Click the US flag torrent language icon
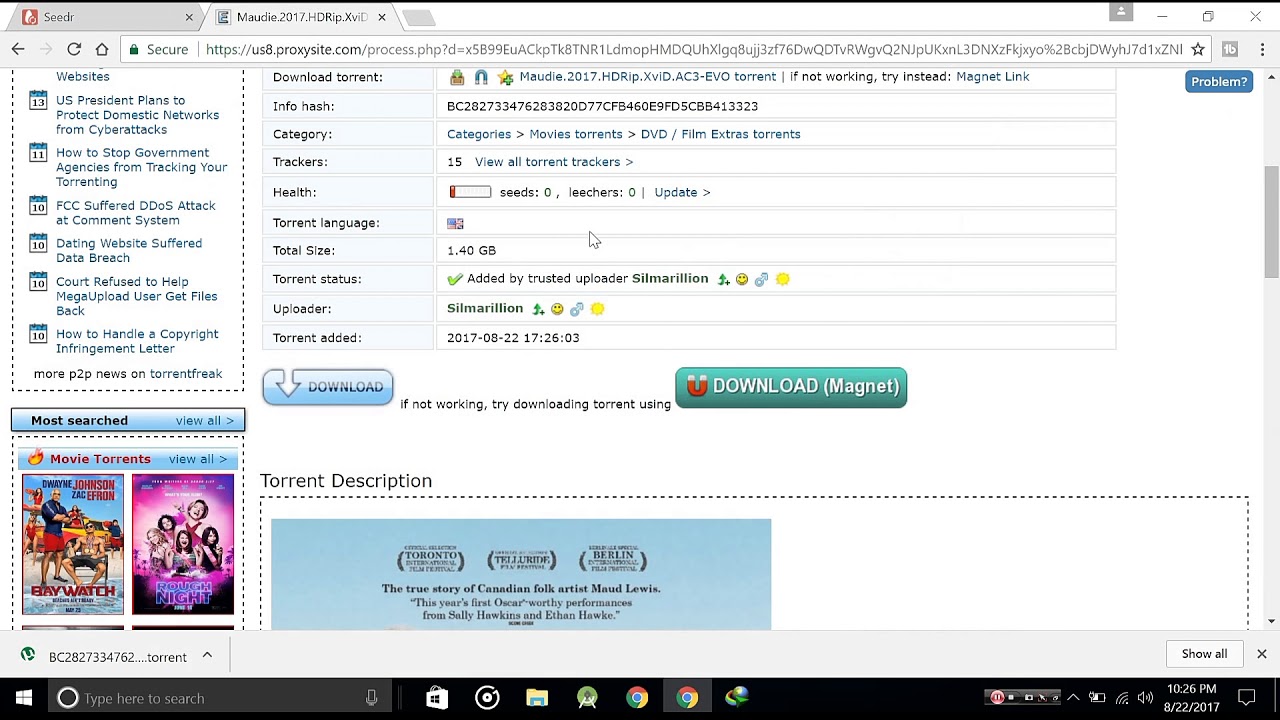This screenshot has width=1280, height=720. tap(455, 223)
